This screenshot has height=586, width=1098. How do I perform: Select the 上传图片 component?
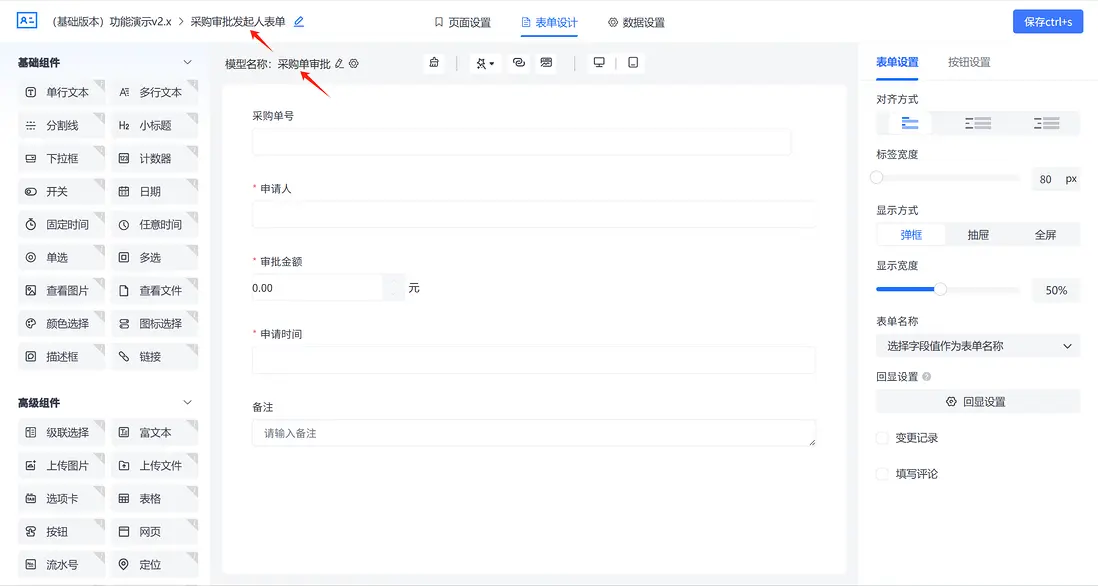pos(61,465)
